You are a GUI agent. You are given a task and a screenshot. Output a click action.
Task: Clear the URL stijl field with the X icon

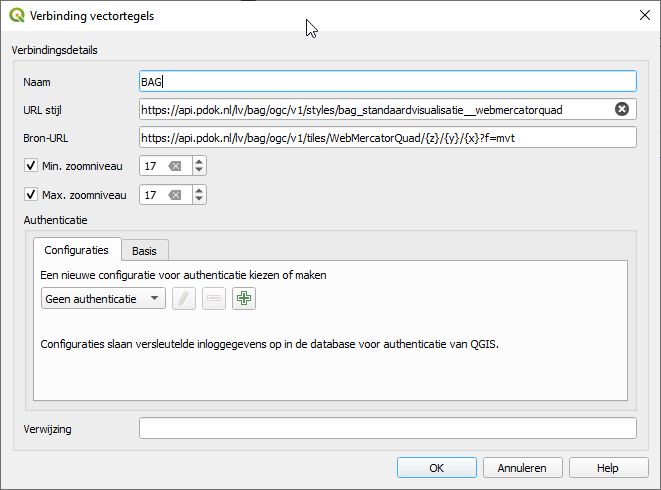[622, 109]
